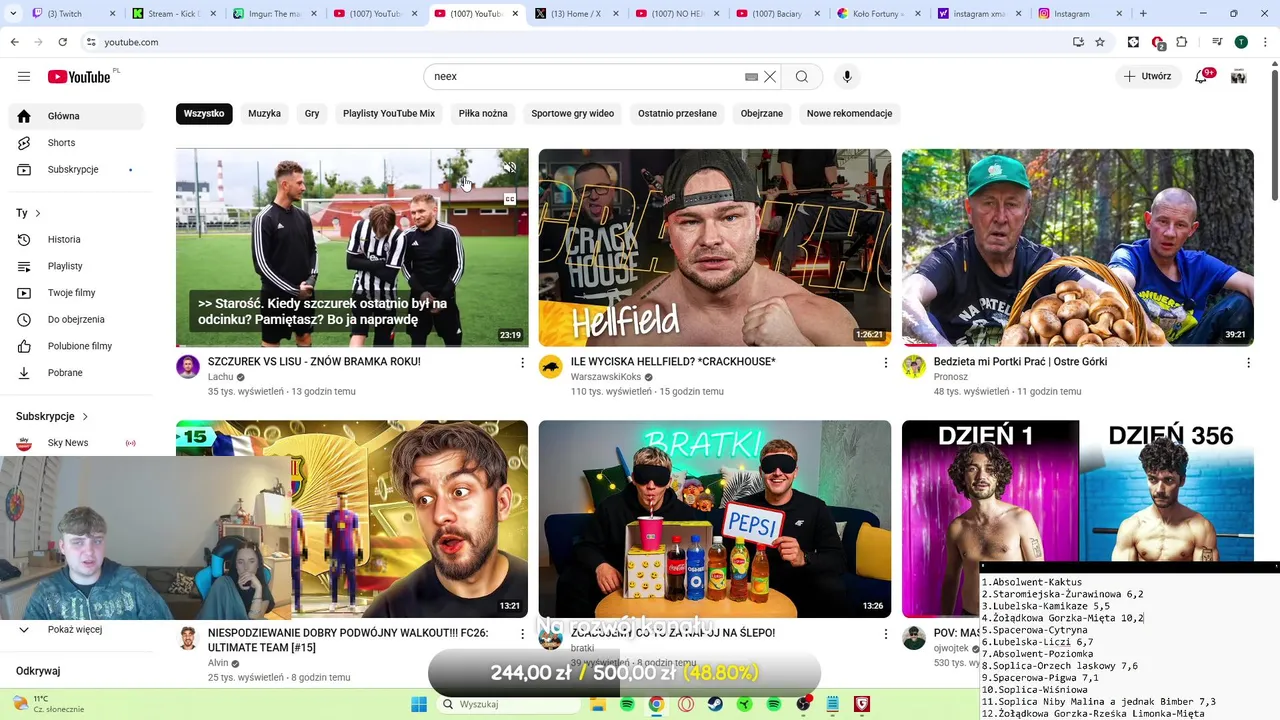
Task: Open more options for Hellfield video
Action: [x=885, y=362]
